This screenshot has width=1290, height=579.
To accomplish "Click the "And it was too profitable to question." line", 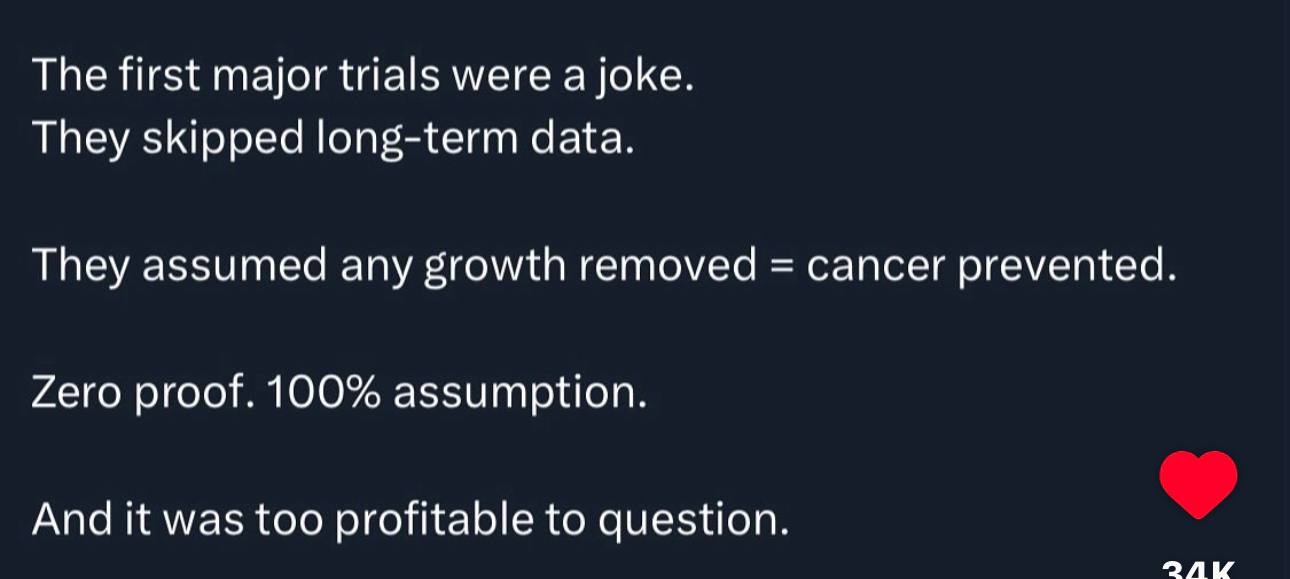I will (410, 519).
